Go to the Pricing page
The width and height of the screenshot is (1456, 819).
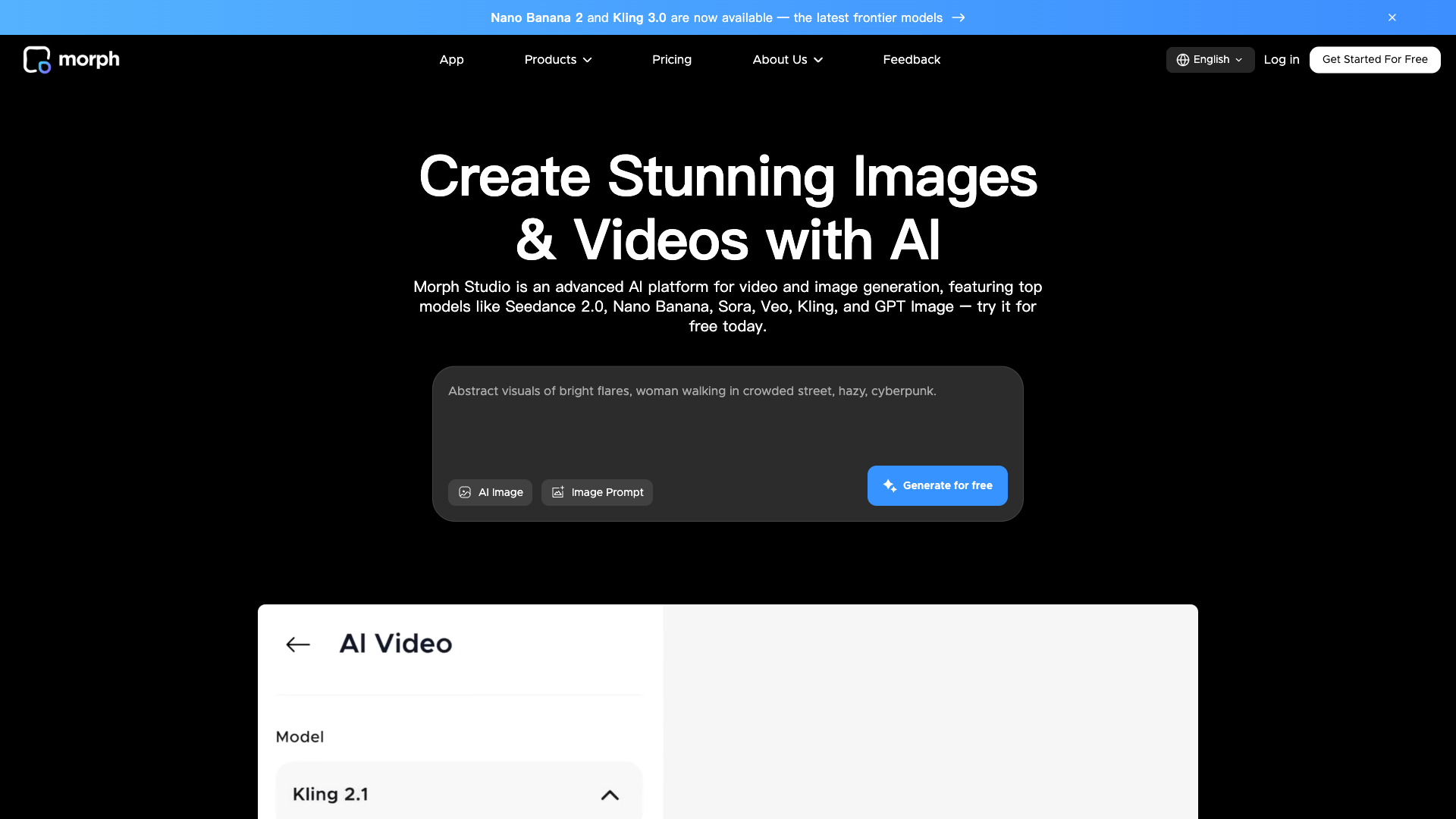(x=671, y=60)
